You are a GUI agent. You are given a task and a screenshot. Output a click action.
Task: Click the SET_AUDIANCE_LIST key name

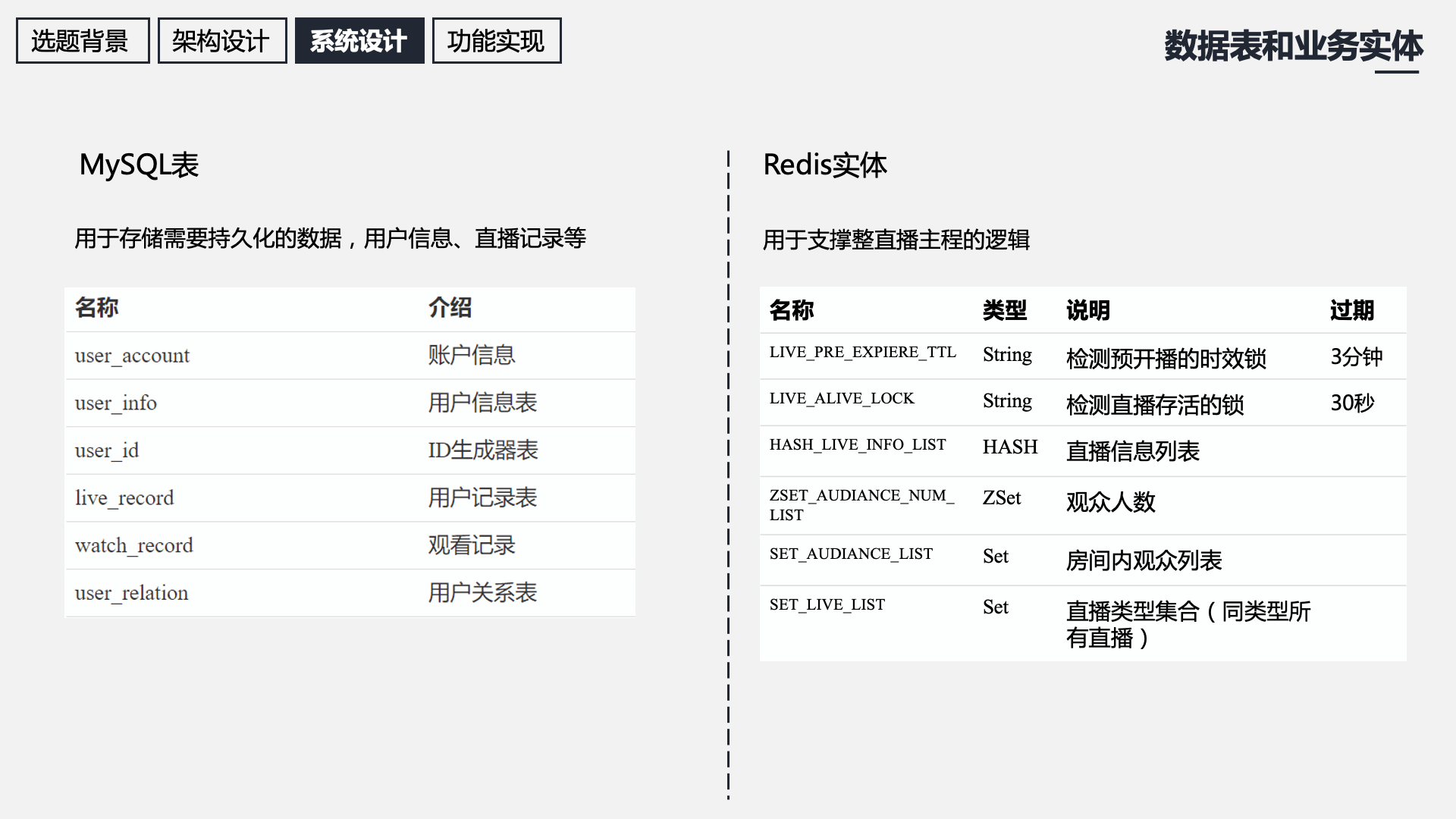pos(851,554)
